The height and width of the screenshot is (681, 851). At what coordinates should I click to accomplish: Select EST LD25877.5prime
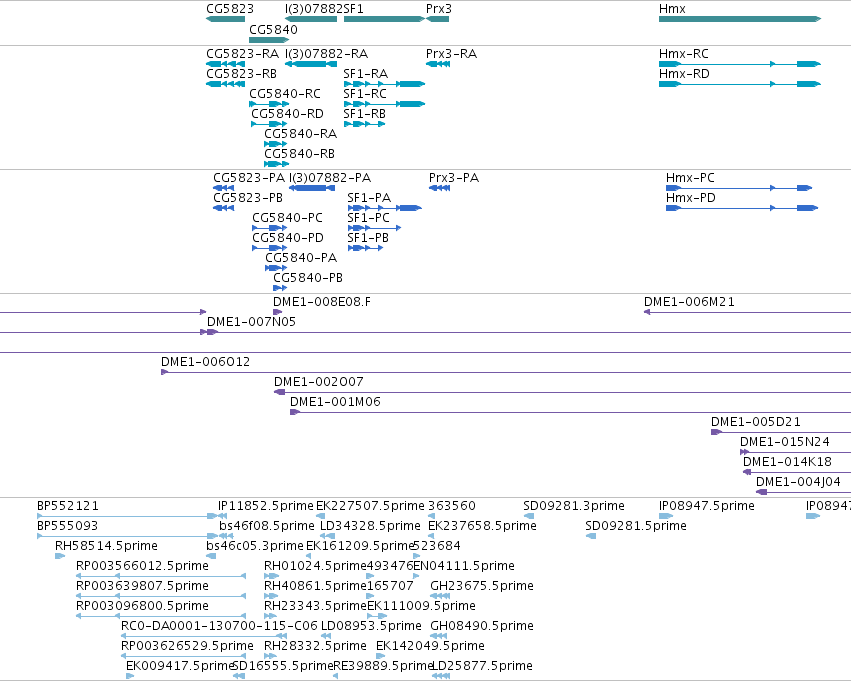pyautogui.click(x=441, y=676)
